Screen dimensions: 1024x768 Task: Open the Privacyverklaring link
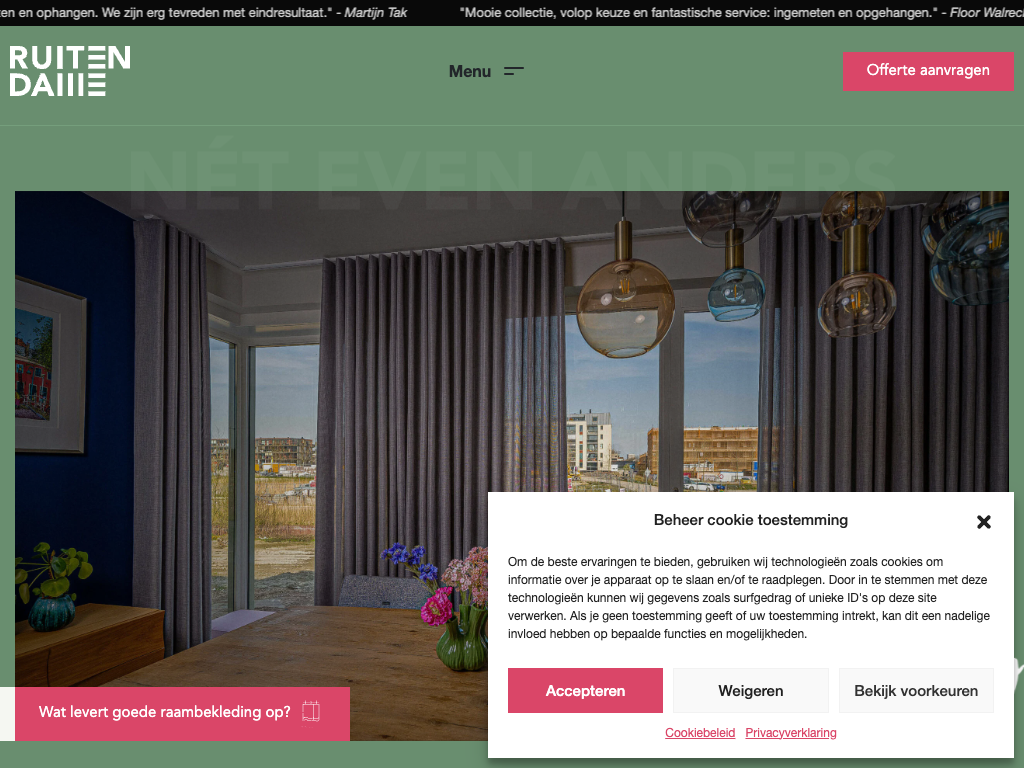[791, 733]
